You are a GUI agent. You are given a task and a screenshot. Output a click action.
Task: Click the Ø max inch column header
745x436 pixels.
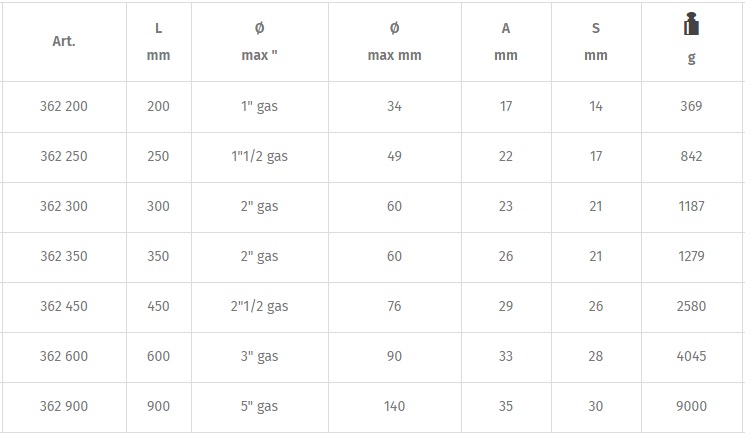coord(260,42)
